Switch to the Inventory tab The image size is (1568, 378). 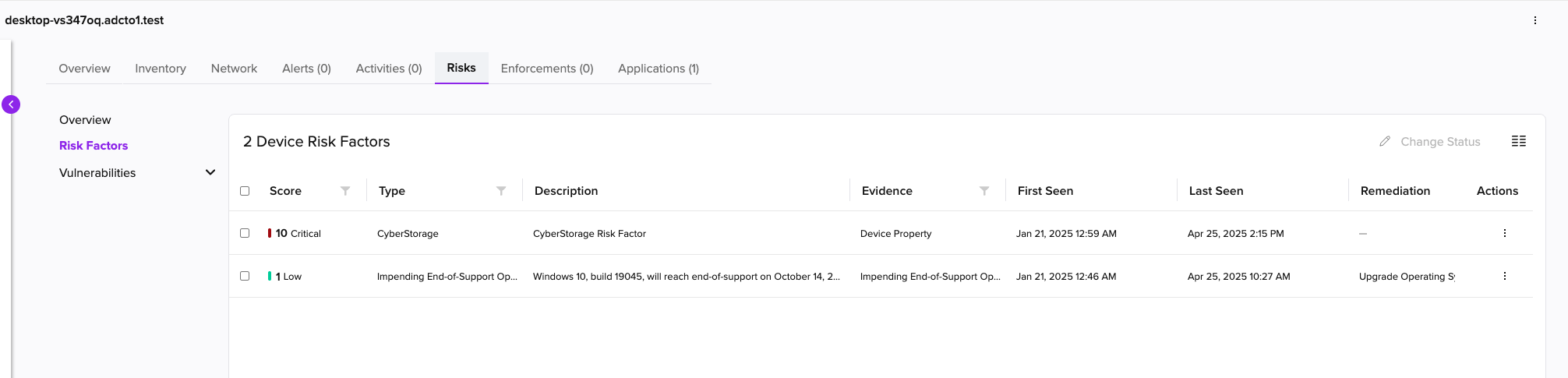(161, 69)
